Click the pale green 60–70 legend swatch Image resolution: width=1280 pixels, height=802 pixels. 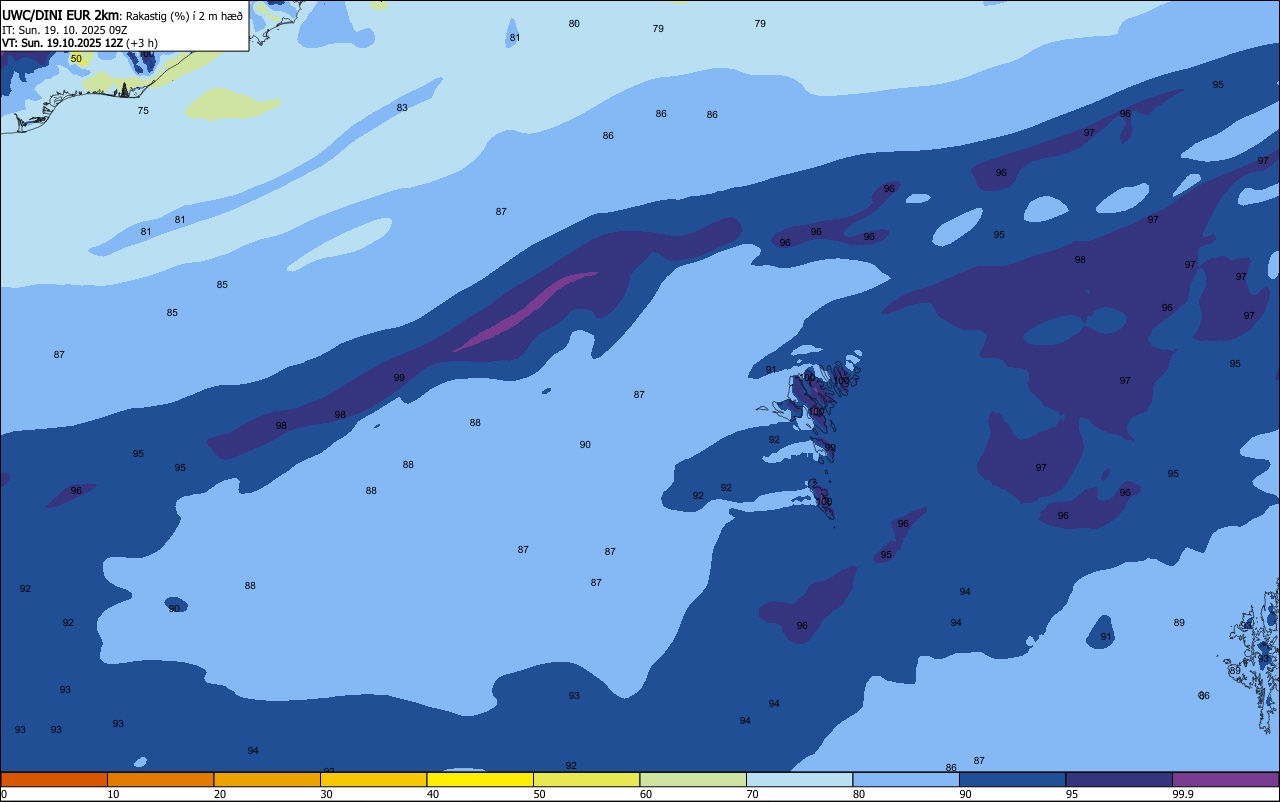(693, 779)
